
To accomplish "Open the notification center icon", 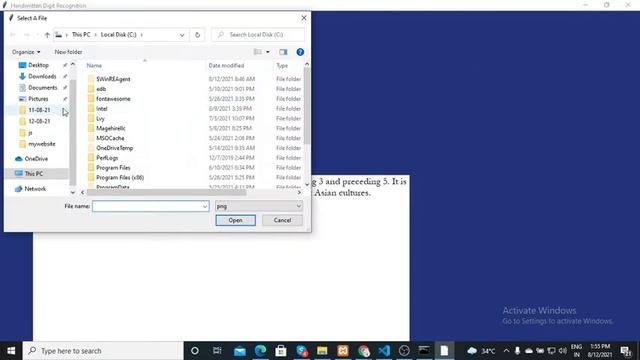I will coord(626,351).
